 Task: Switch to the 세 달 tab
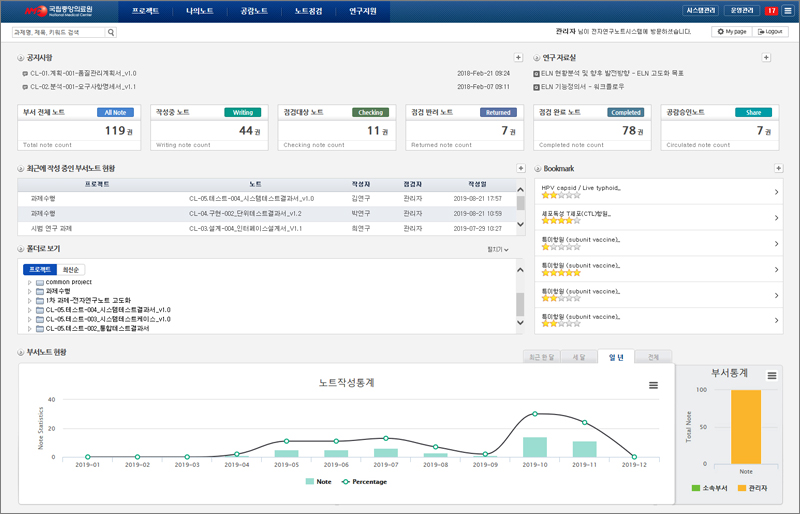coord(577,356)
